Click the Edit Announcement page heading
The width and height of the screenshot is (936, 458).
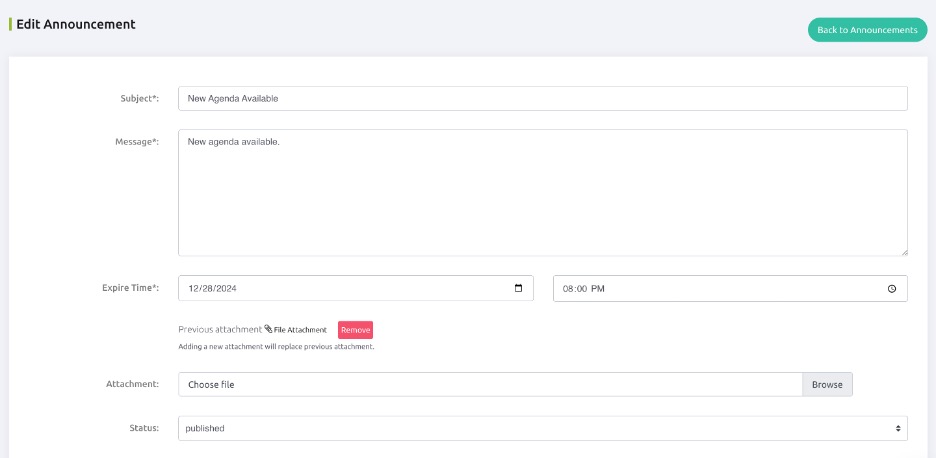[x=76, y=24]
